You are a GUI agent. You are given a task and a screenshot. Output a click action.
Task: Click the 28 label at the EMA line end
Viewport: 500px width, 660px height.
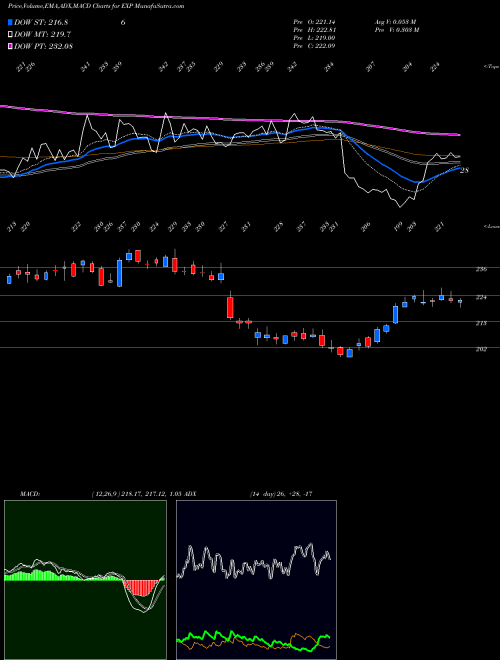(x=464, y=170)
